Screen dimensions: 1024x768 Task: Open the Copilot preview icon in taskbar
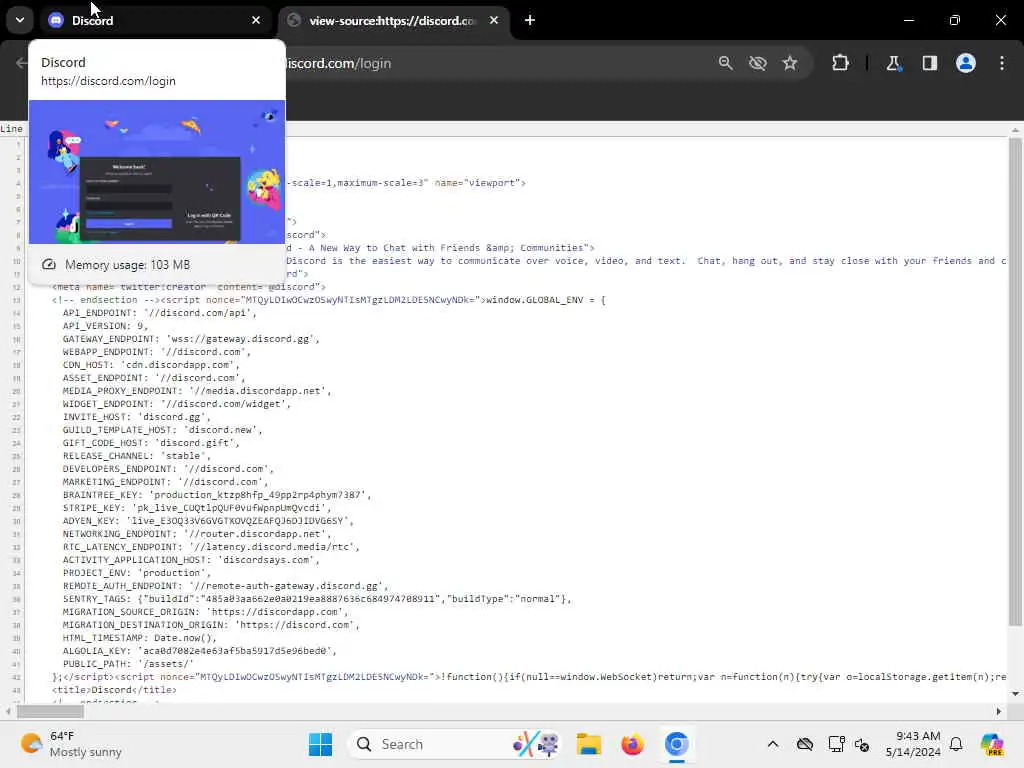tap(992, 744)
